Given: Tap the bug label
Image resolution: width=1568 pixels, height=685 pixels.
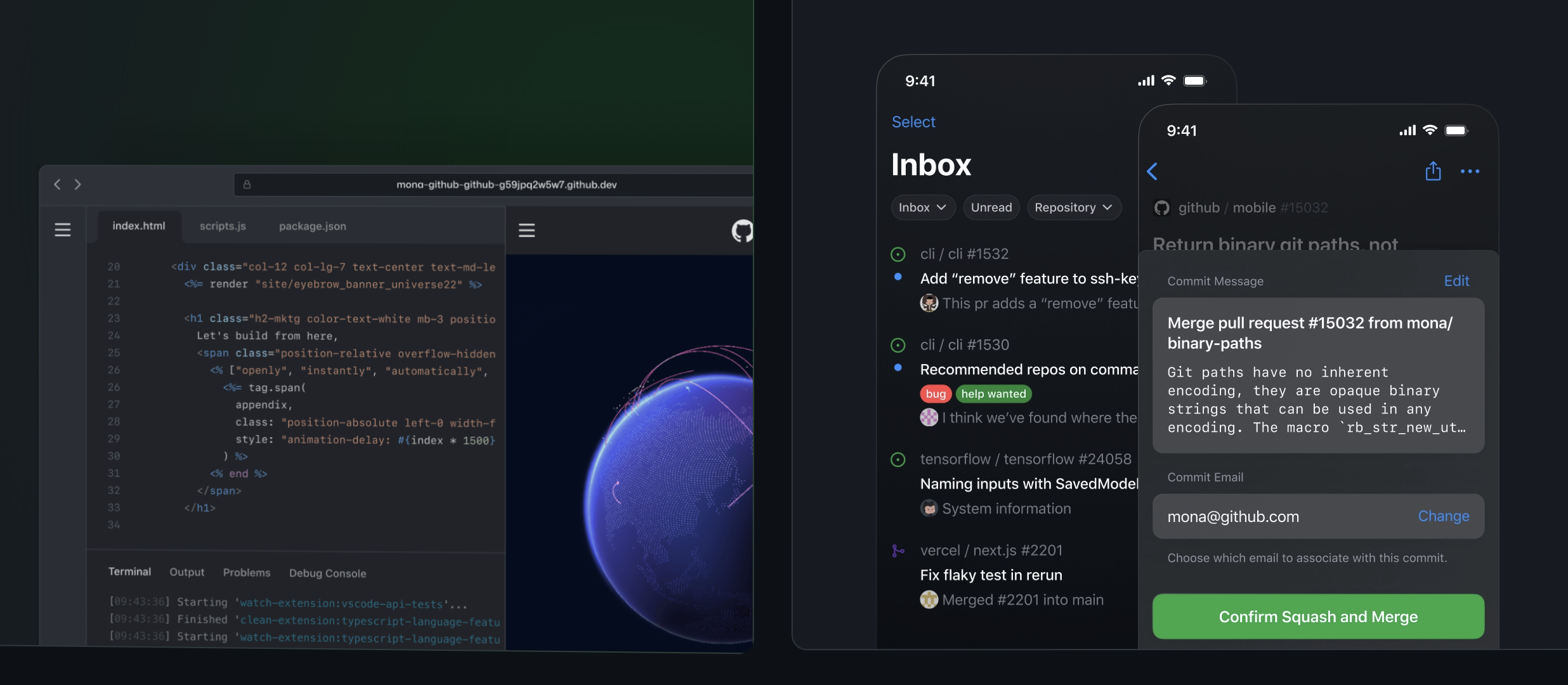Looking at the screenshot, I should (x=936, y=394).
